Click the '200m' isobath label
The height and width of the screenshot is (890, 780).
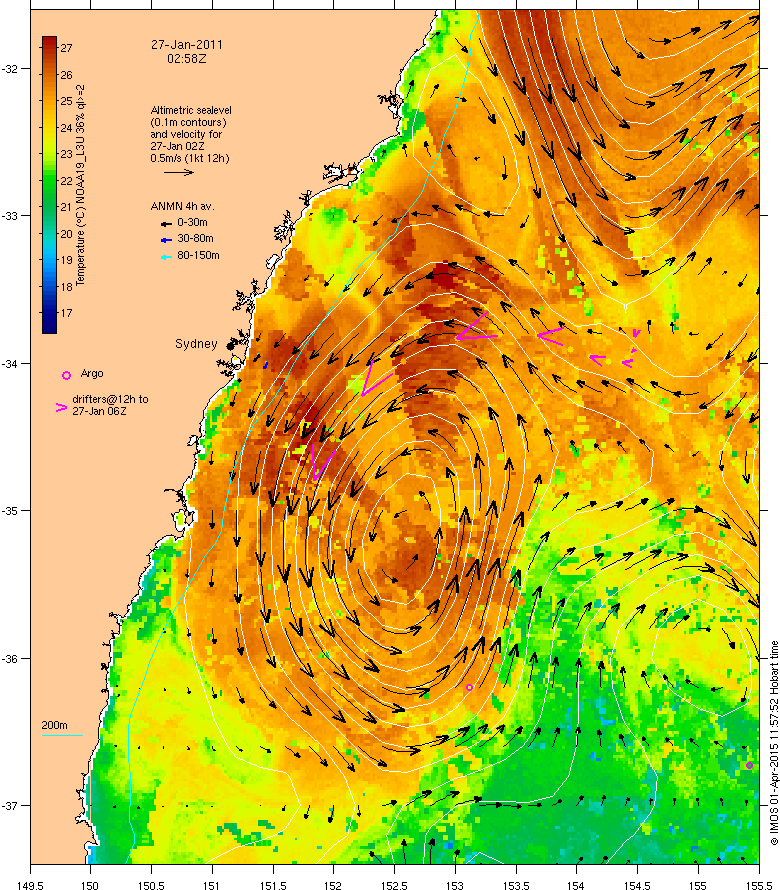coord(54,725)
